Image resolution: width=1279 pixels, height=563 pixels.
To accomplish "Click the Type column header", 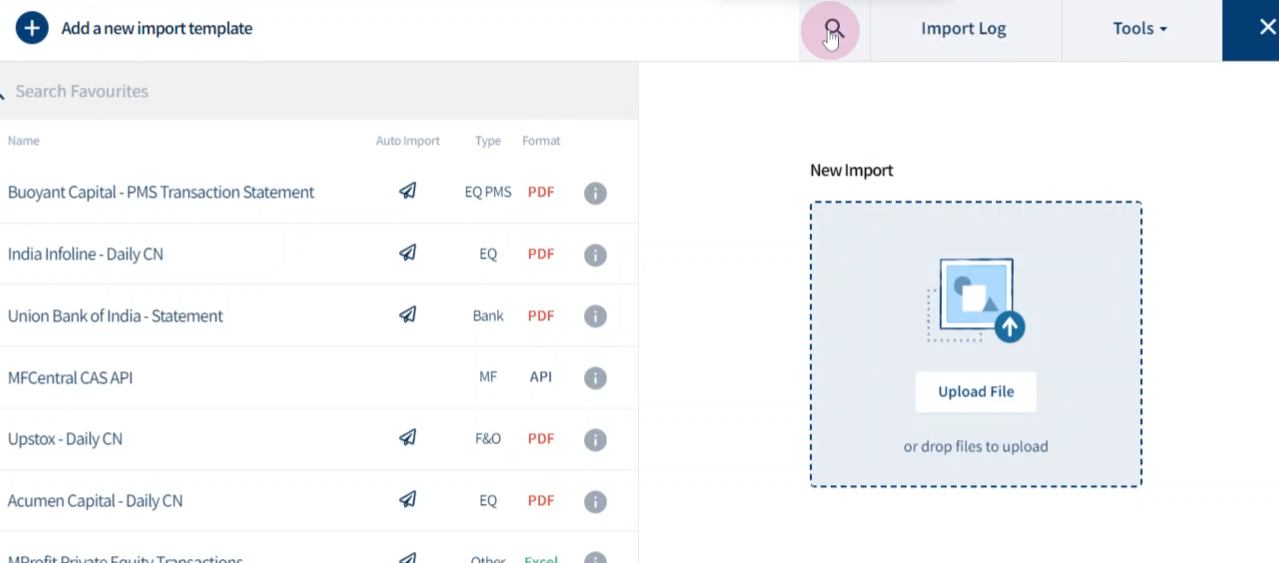I will point(488,141).
